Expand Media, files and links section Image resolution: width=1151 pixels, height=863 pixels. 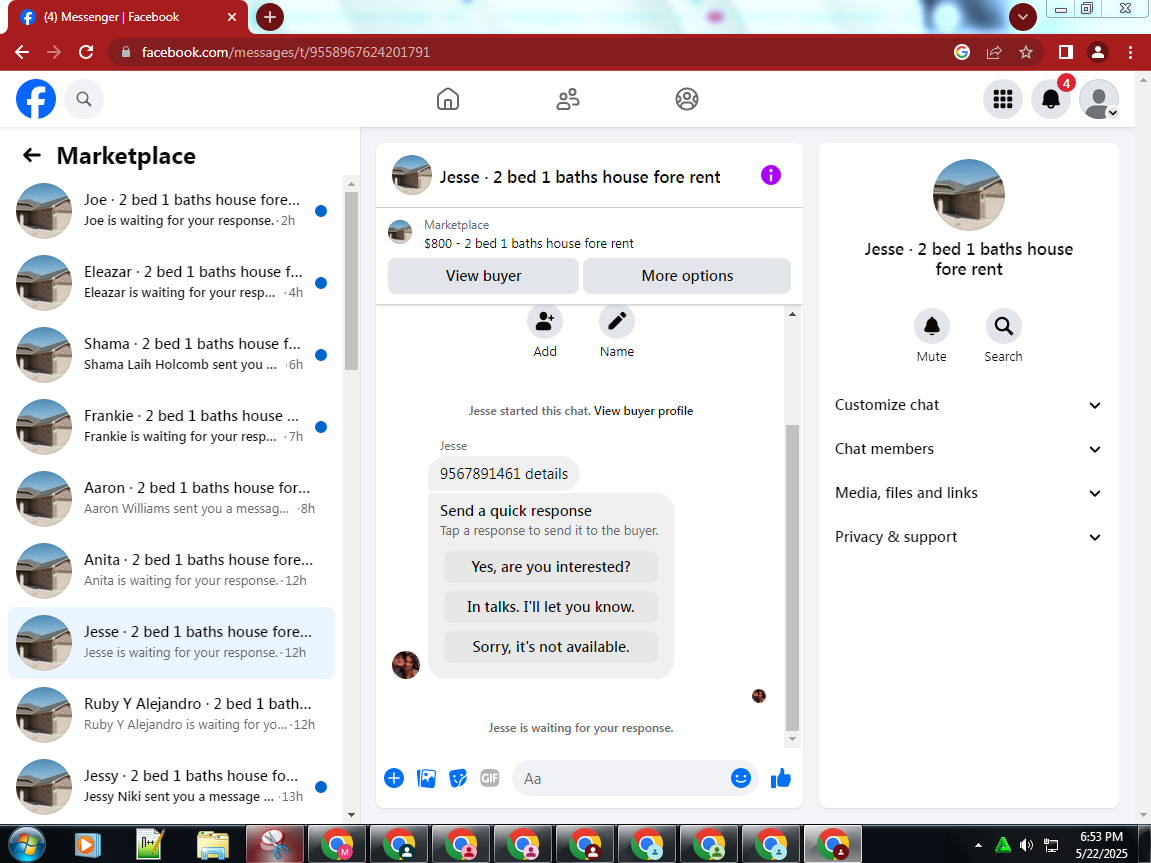pos(968,493)
